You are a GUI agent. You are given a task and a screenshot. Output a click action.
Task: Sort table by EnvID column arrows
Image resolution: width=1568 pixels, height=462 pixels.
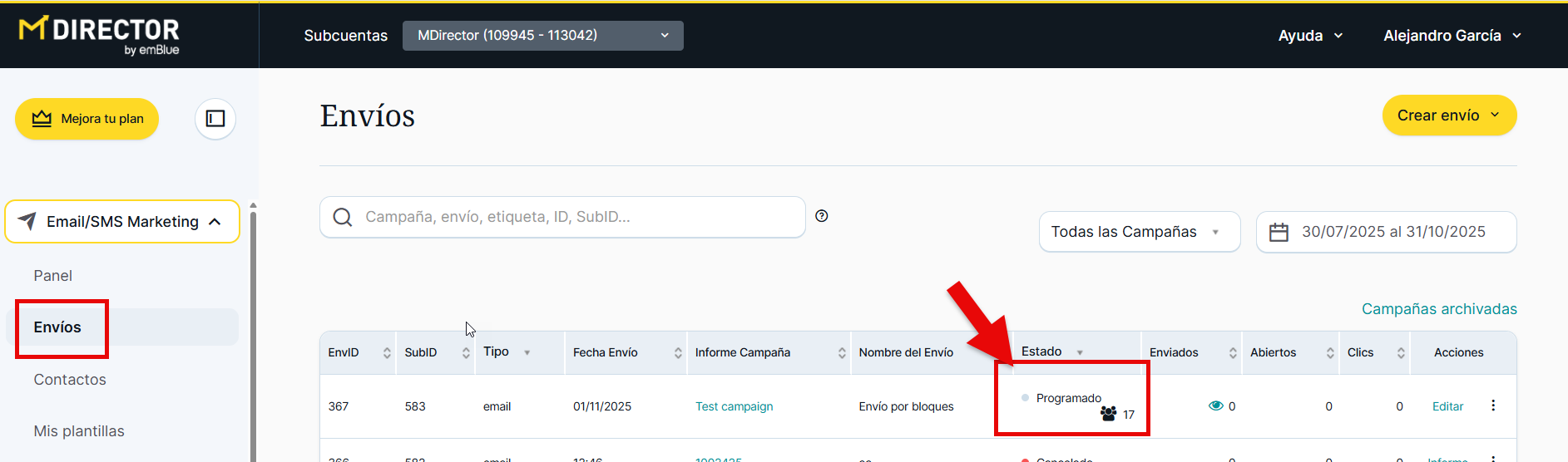pyautogui.click(x=387, y=353)
